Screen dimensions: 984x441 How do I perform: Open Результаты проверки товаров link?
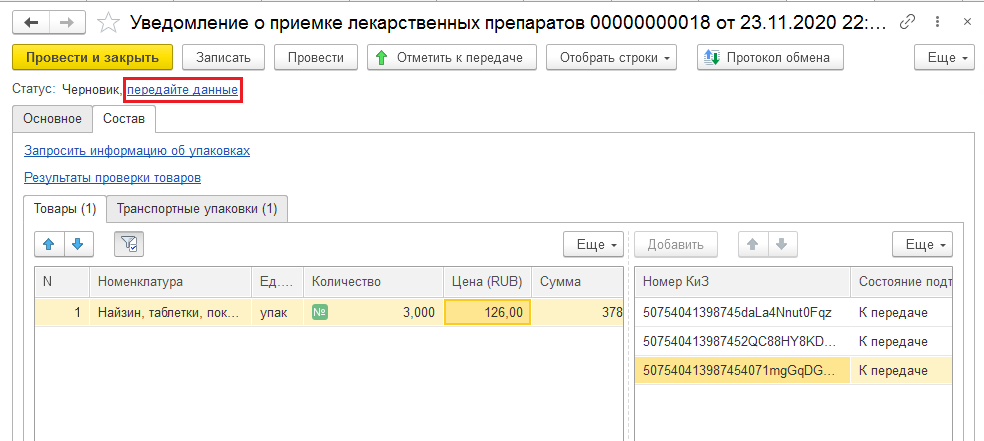tap(112, 178)
